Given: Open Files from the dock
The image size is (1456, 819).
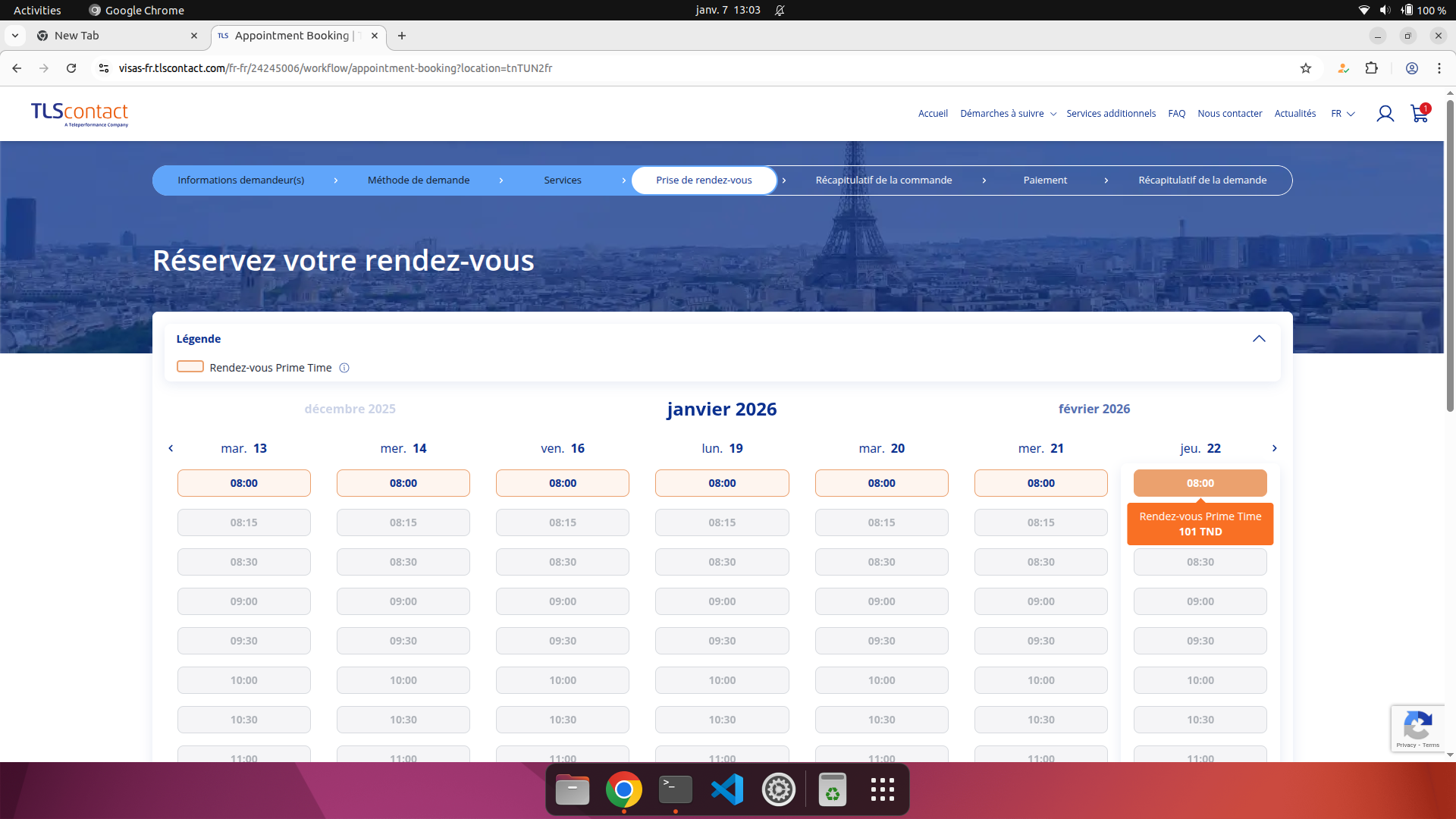Looking at the screenshot, I should (573, 790).
